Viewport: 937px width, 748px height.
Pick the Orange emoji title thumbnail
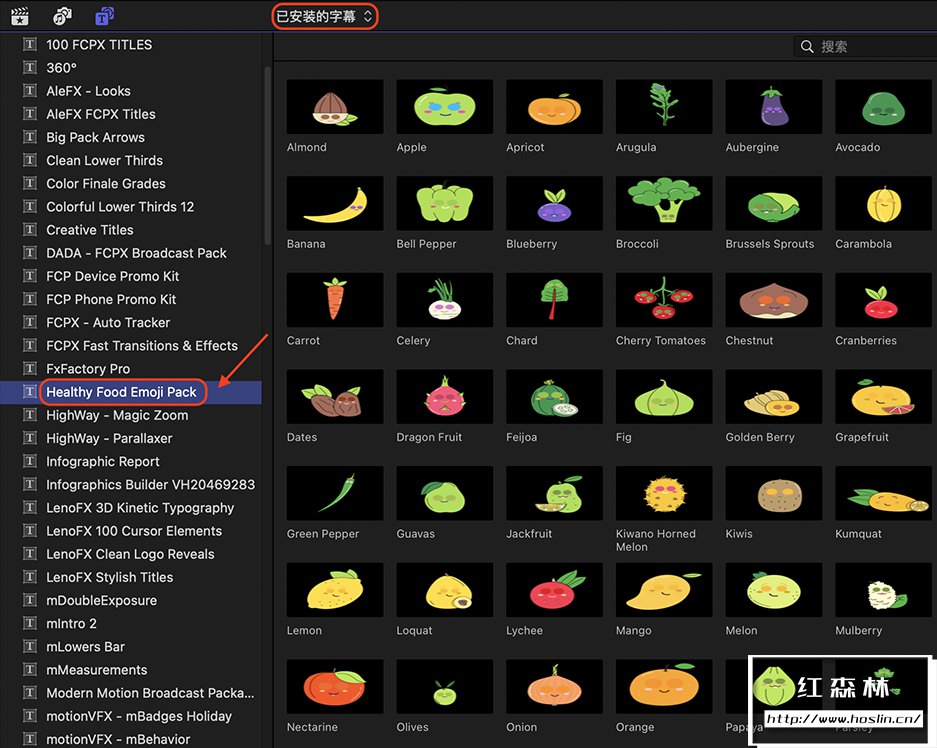pyautogui.click(x=664, y=686)
